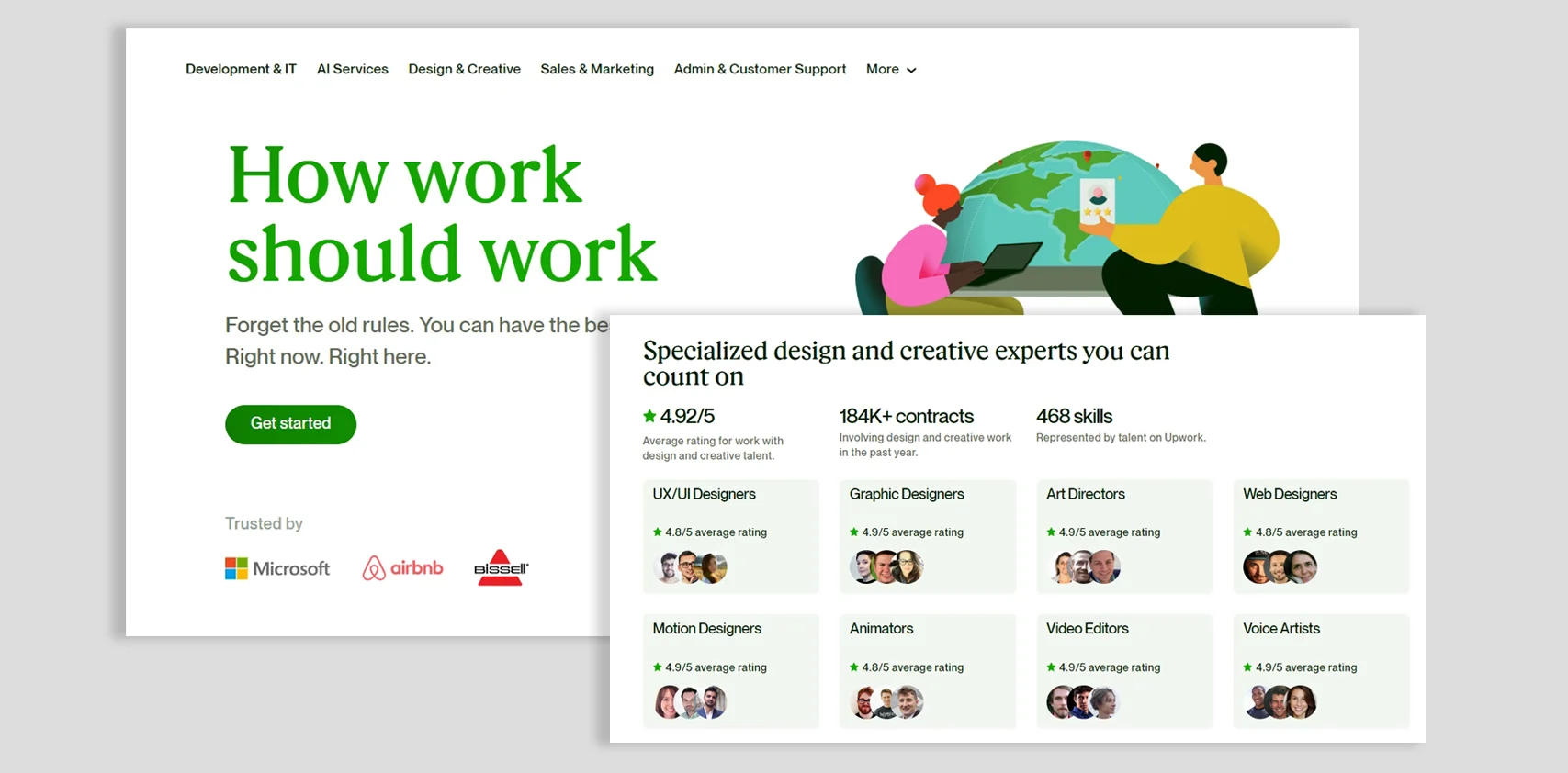Click the Microsoft logo
1568x773 pixels.
[x=276, y=569]
